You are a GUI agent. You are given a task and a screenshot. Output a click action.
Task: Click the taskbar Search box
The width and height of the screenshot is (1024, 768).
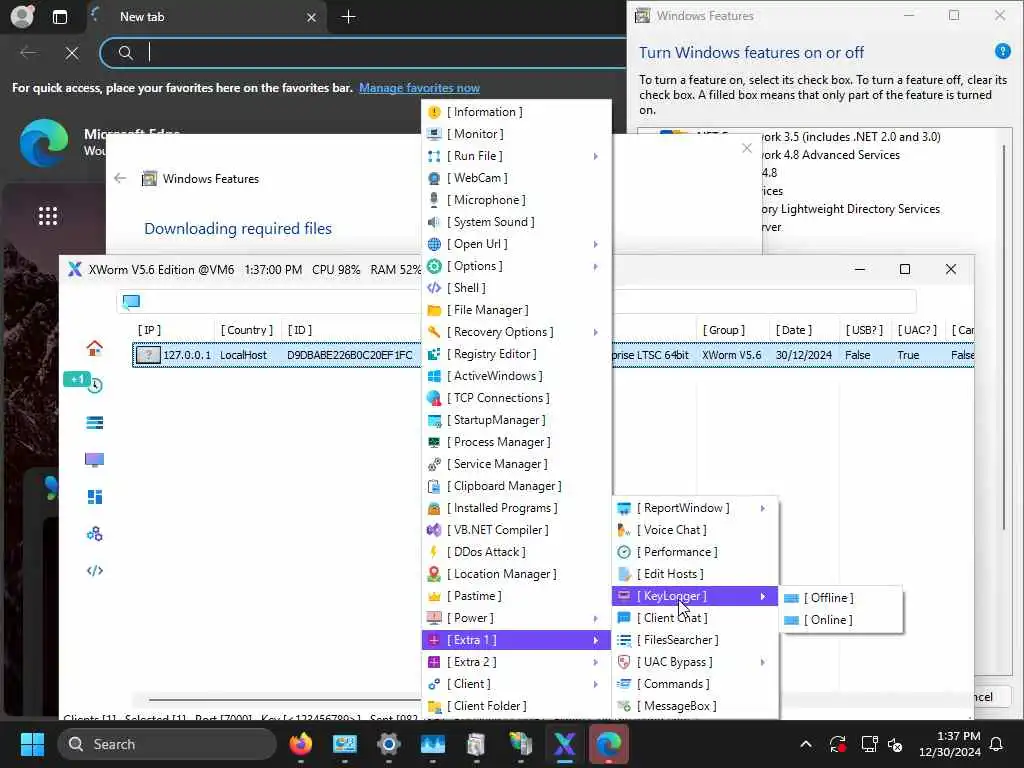pyautogui.click(x=167, y=744)
